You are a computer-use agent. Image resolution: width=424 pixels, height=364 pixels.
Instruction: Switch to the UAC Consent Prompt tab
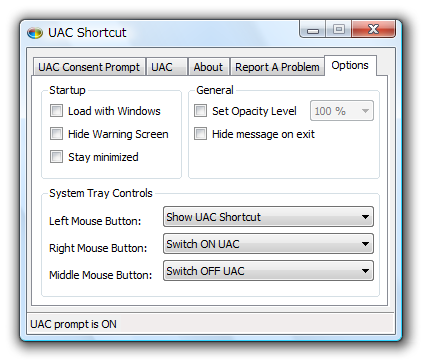[x=89, y=67]
